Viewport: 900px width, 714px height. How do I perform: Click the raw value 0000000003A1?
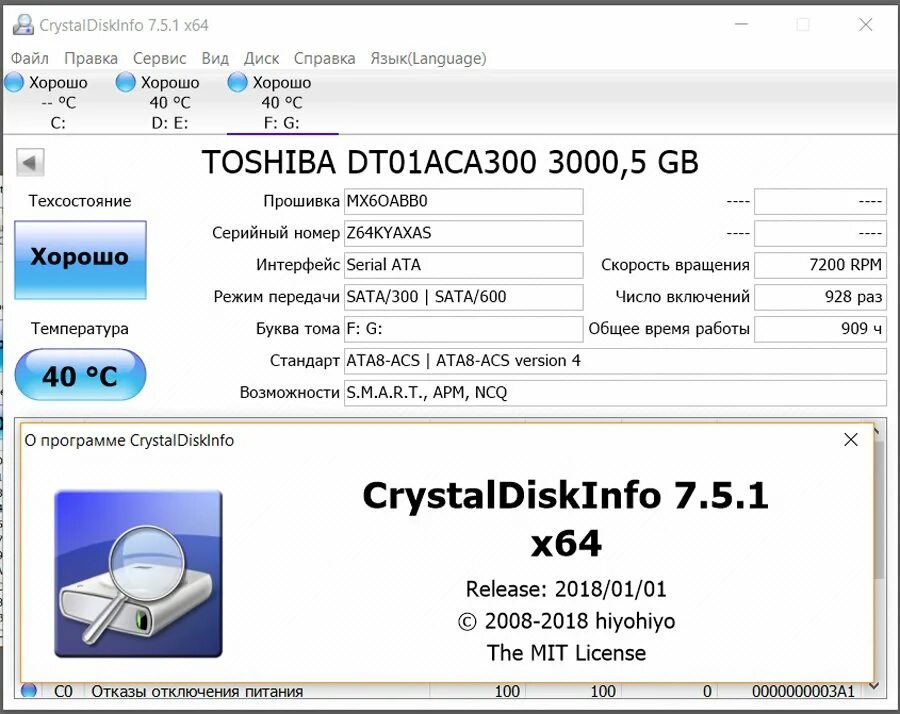803,692
